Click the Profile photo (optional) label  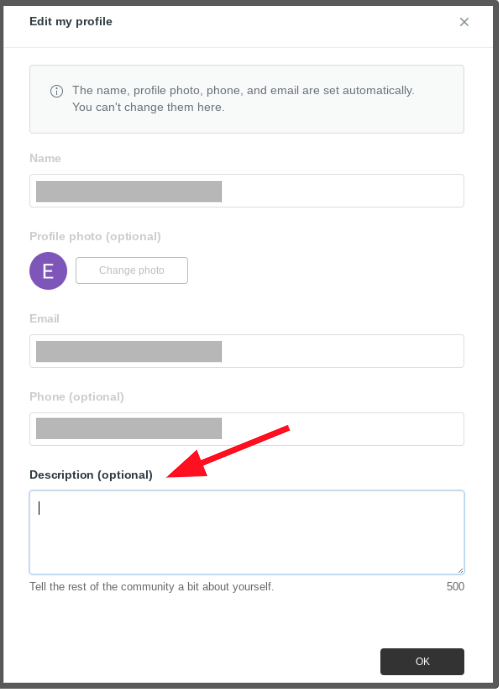coord(95,236)
